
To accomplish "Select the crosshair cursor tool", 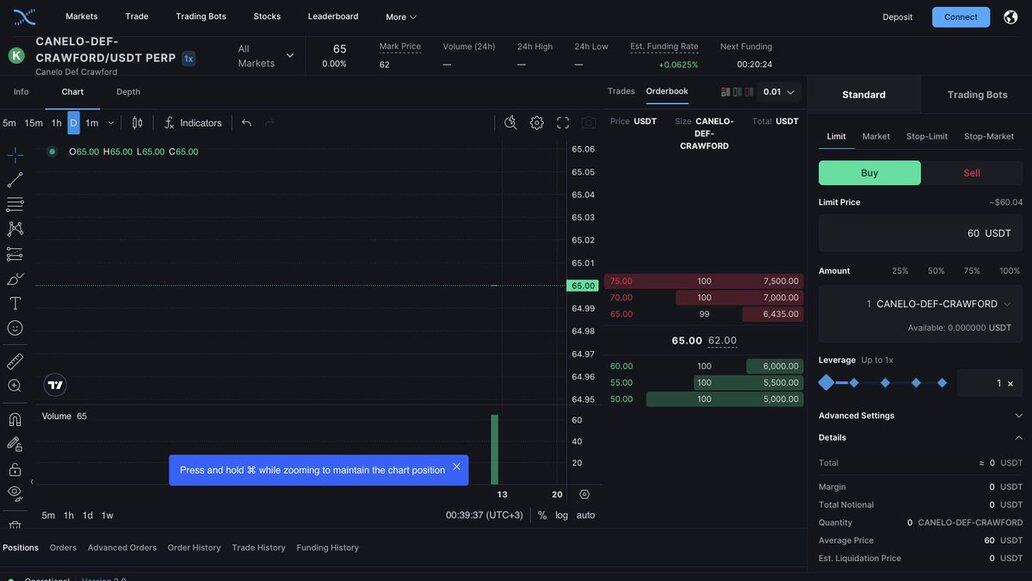I will 15,155.
